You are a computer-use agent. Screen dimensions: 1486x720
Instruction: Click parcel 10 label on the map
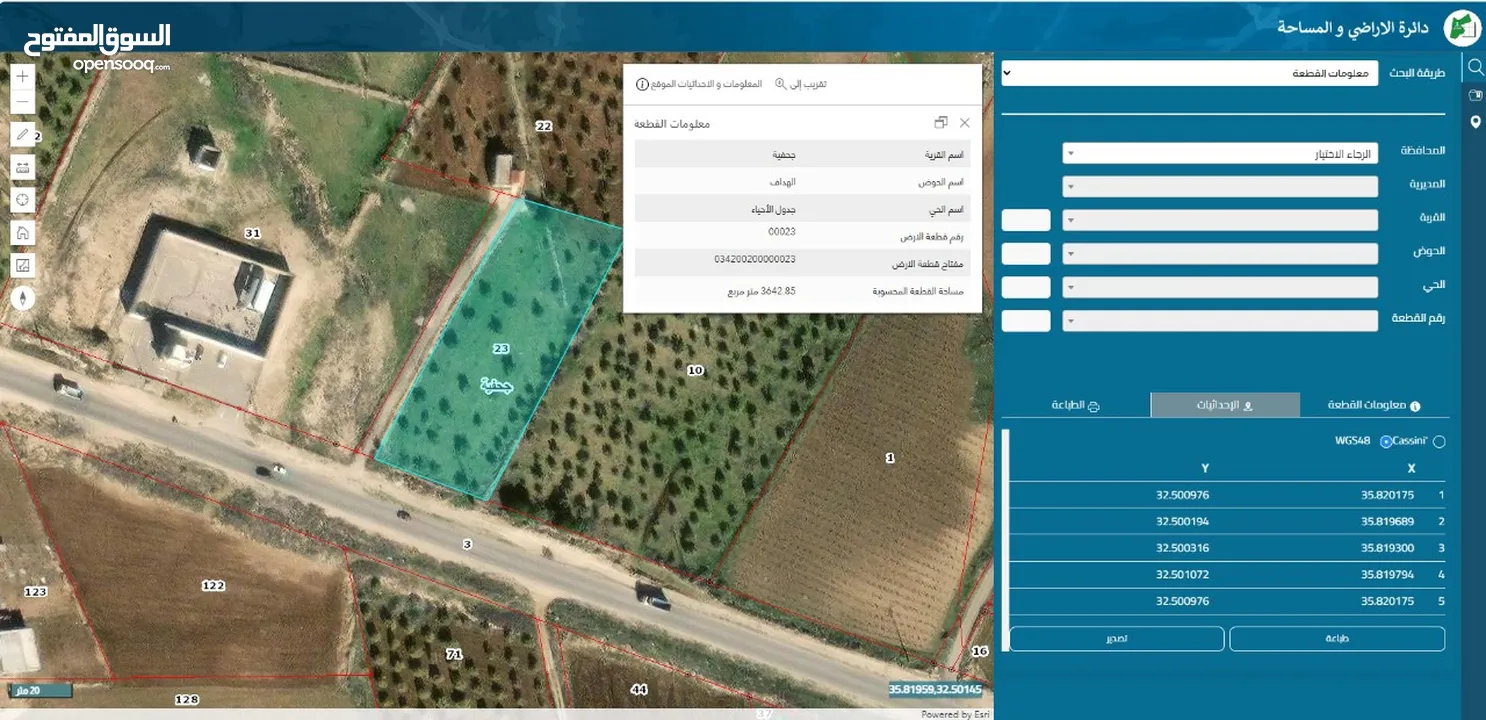pyautogui.click(x=695, y=370)
